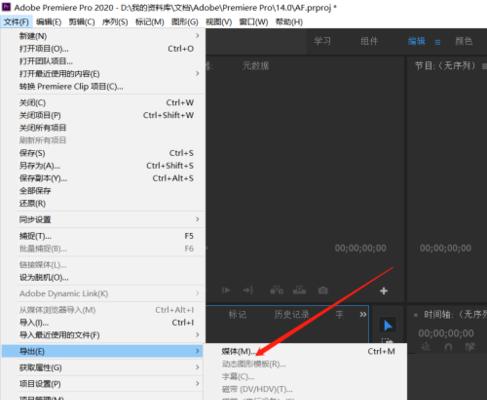Open the 标记 panel tab
Image resolution: width=487 pixels, height=400 pixels.
(x=237, y=314)
